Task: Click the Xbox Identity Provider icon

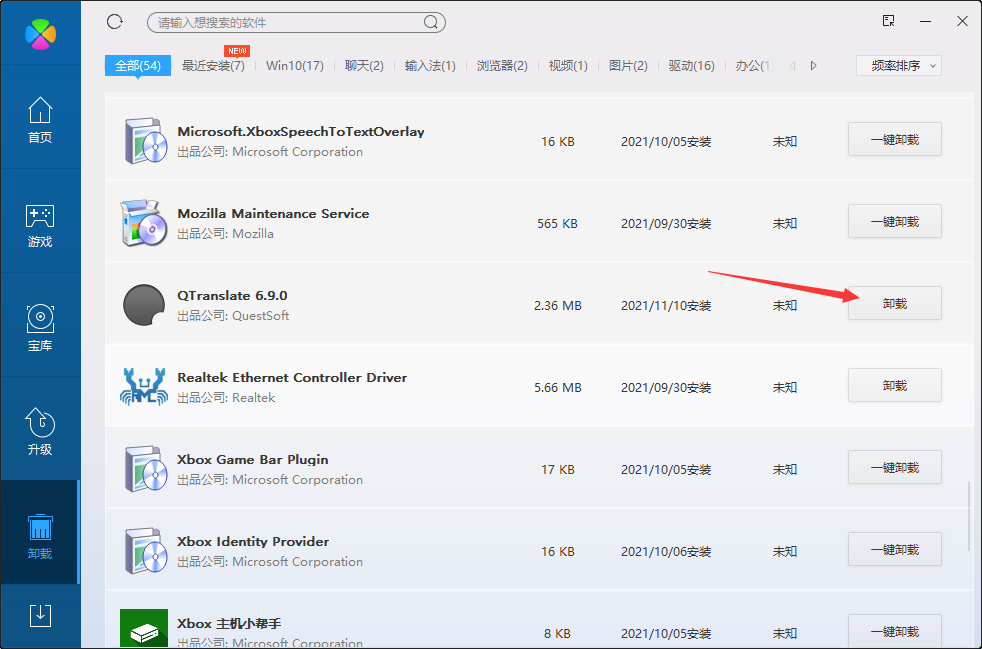Action: click(x=145, y=551)
